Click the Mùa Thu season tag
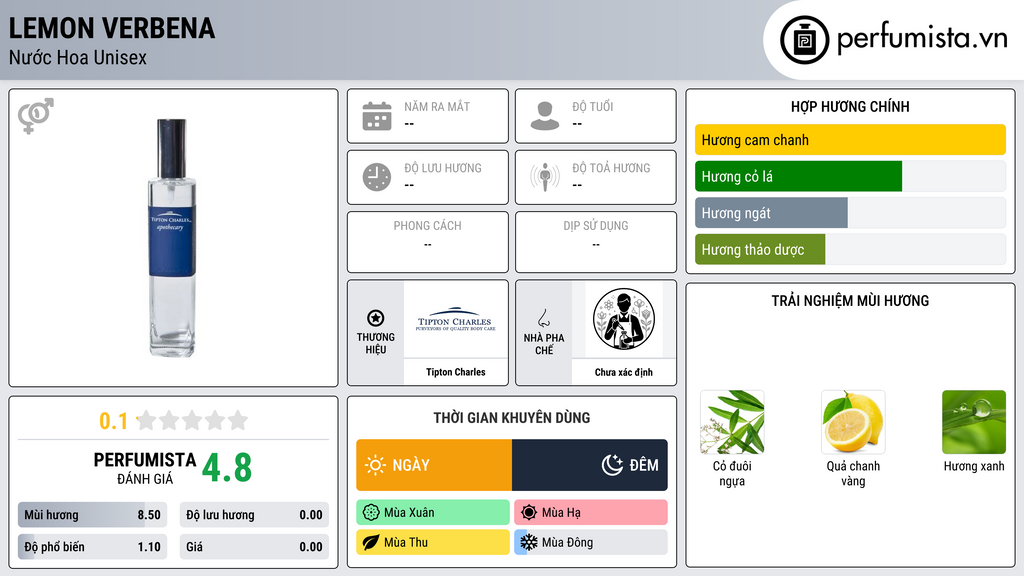The image size is (1024, 576). [x=433, y=542]
